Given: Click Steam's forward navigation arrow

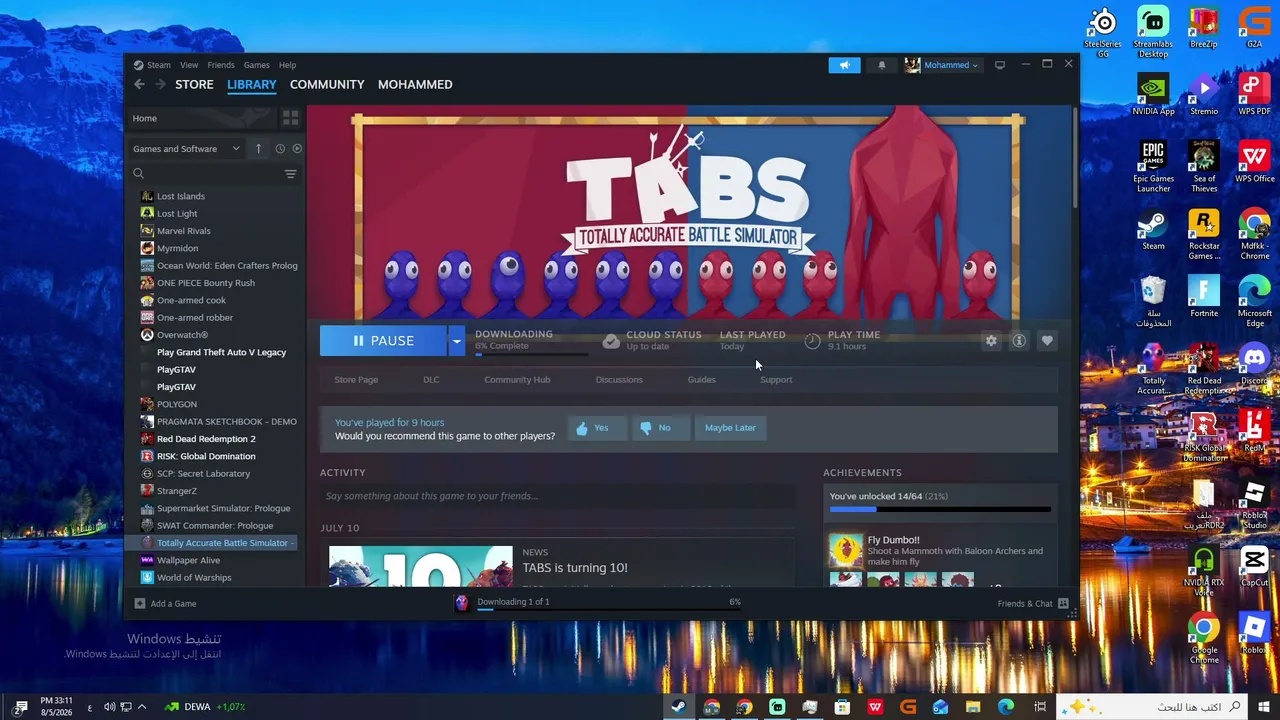Looking at the screenshot, I should point(160,85).
